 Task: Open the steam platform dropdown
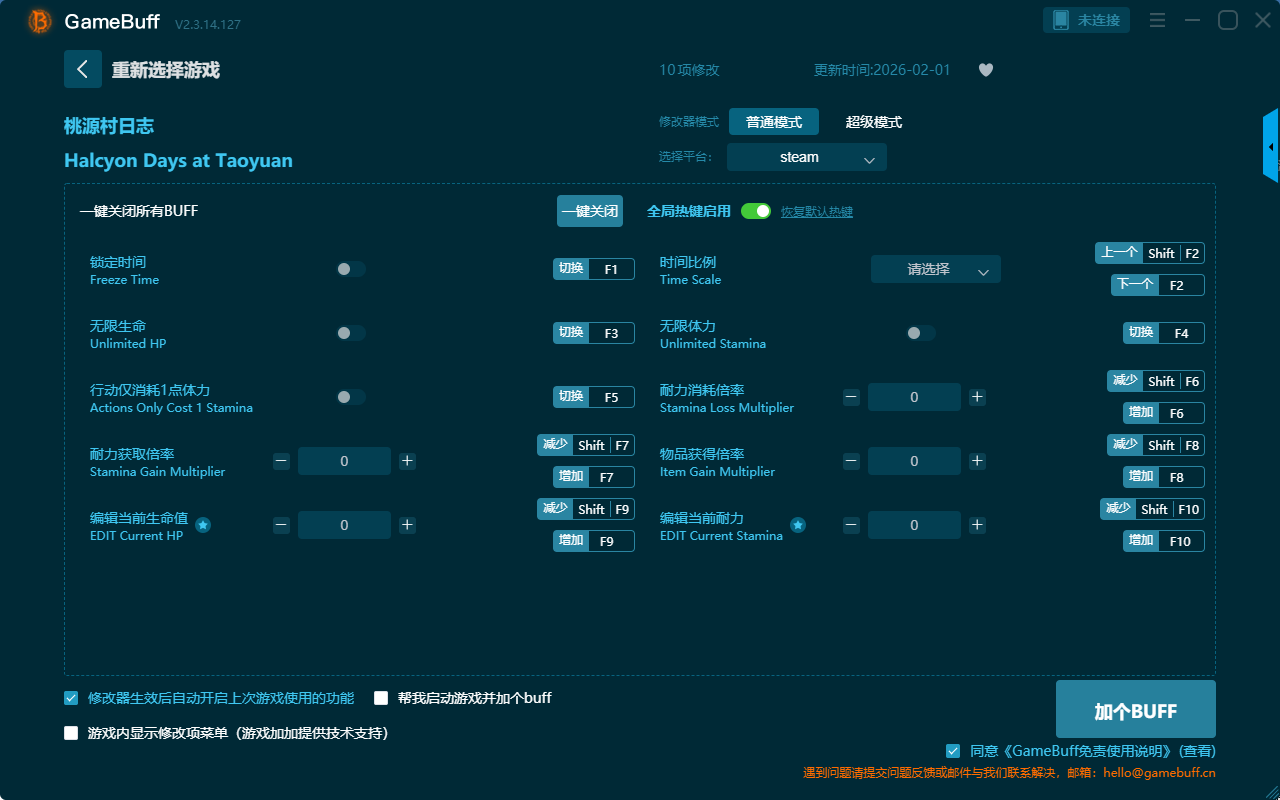tap(806, 157)
